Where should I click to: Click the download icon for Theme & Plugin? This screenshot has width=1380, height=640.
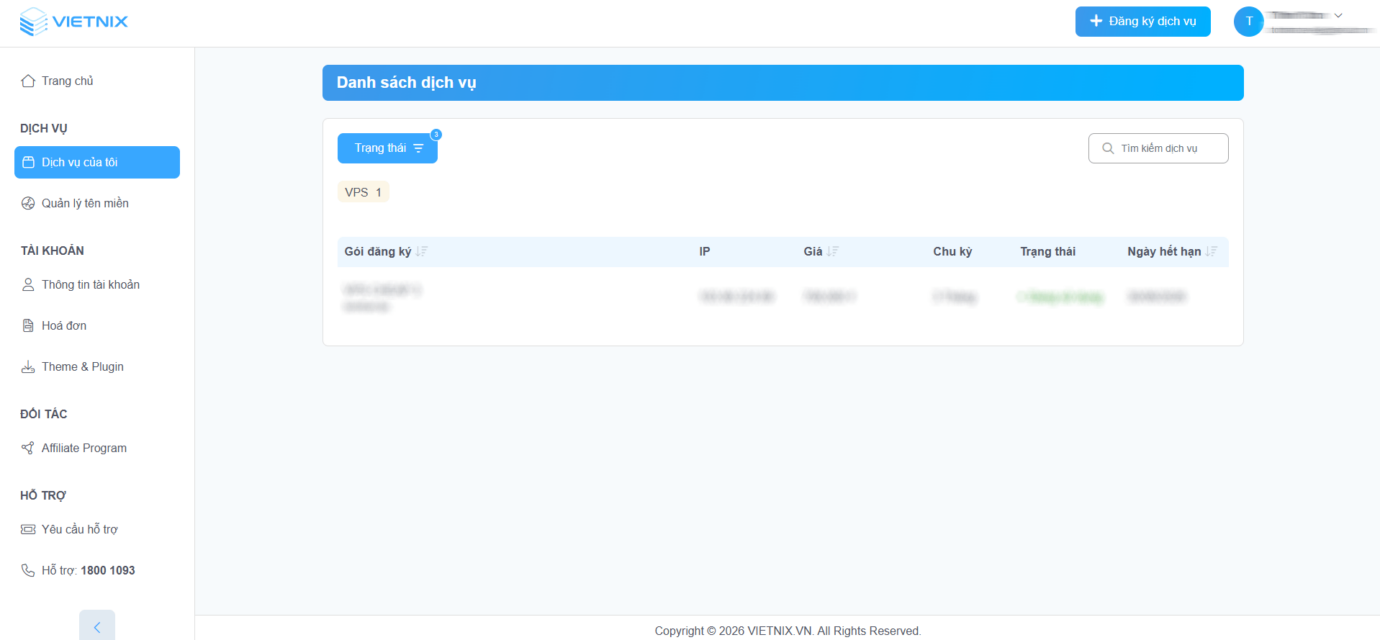point(28,367)
